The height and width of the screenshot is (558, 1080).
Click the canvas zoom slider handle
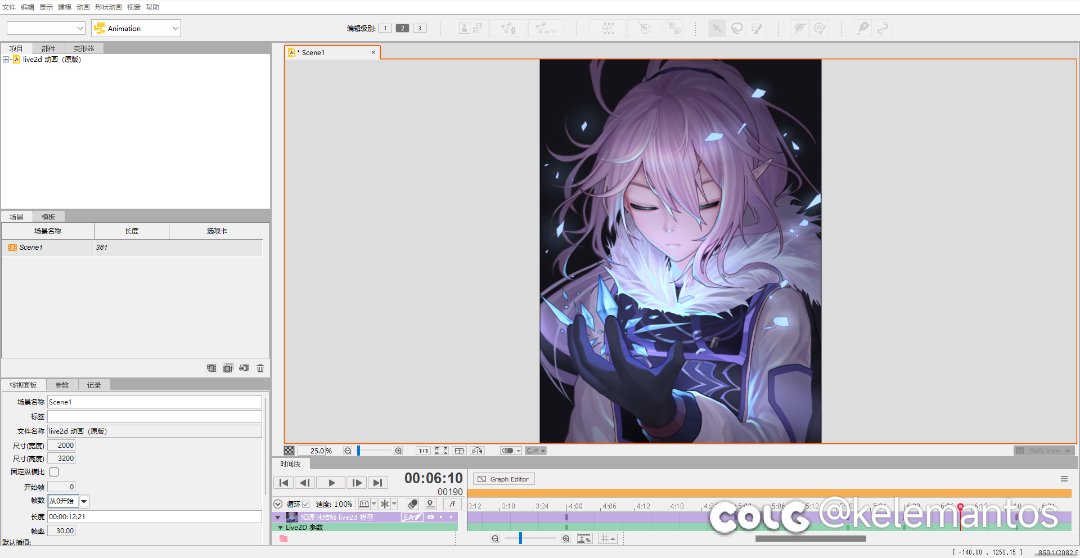pos(358,451)
